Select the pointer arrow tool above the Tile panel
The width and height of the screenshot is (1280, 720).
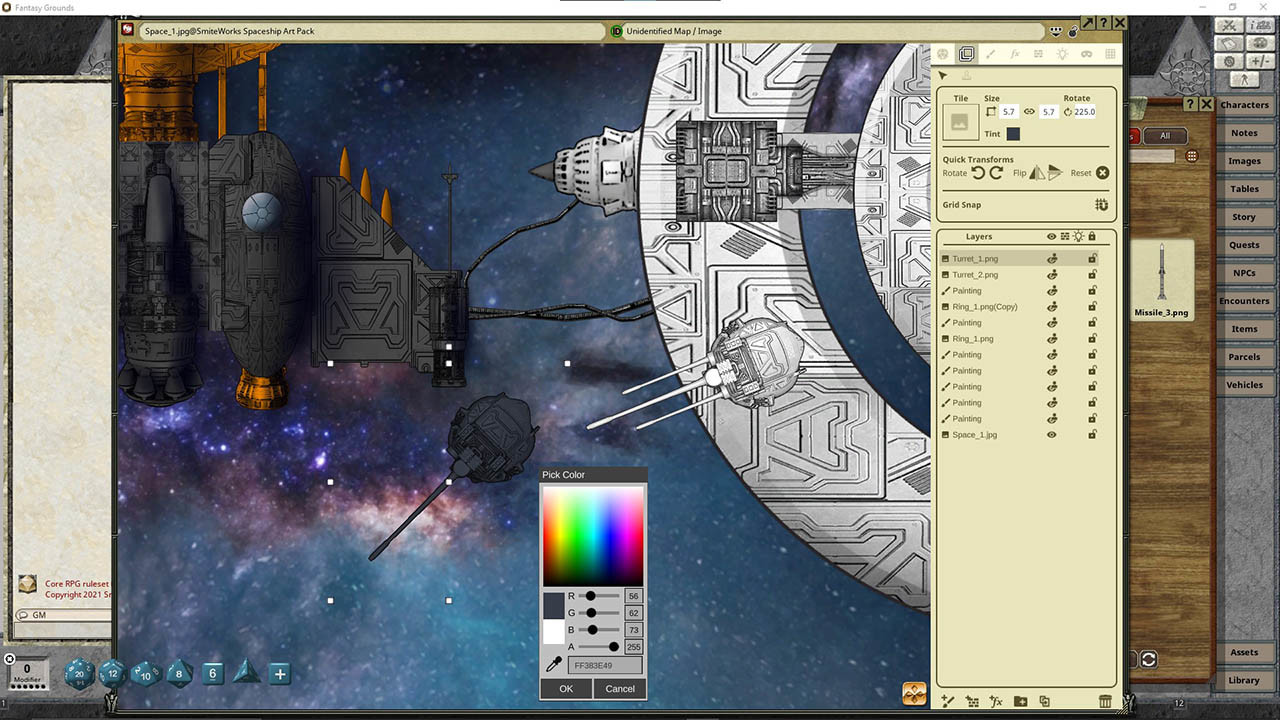point(941,75)
